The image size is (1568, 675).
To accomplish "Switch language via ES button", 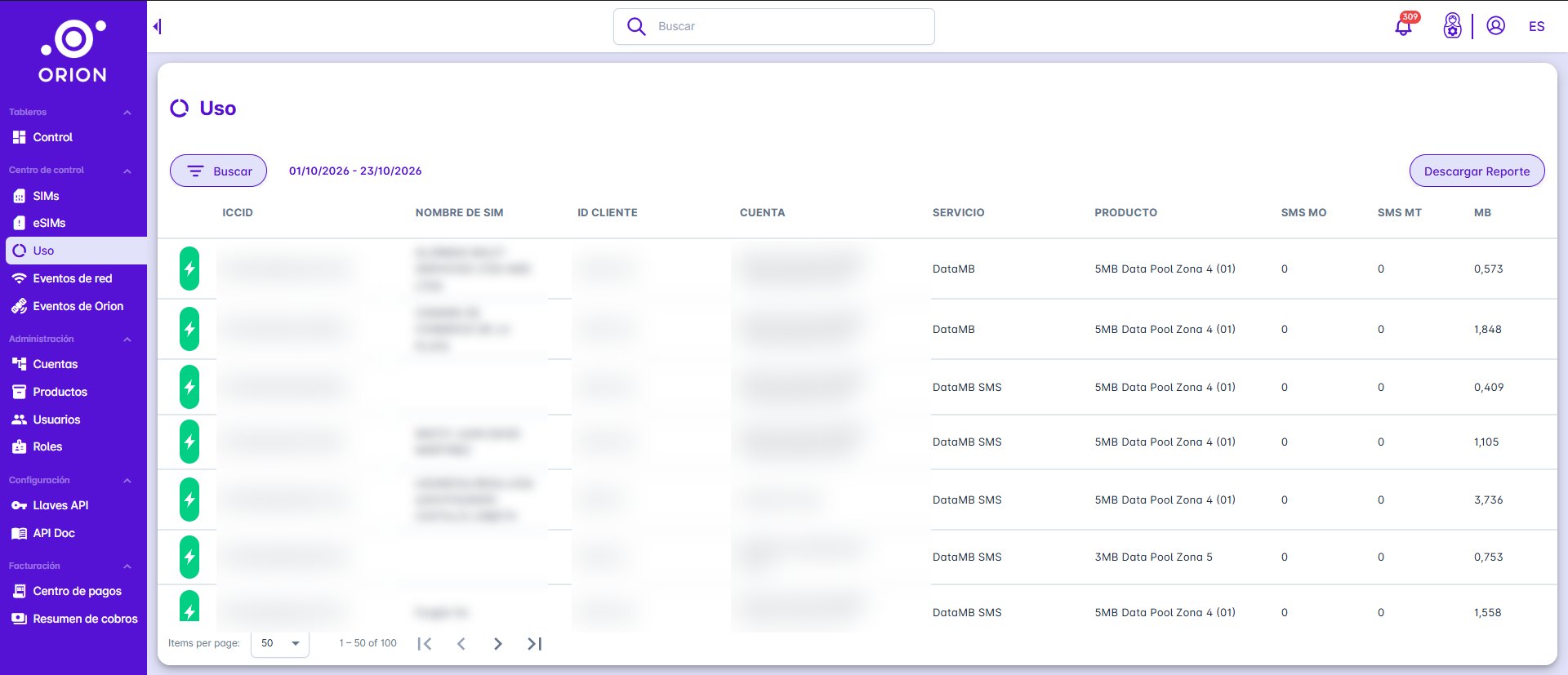I will [1536, 26].
